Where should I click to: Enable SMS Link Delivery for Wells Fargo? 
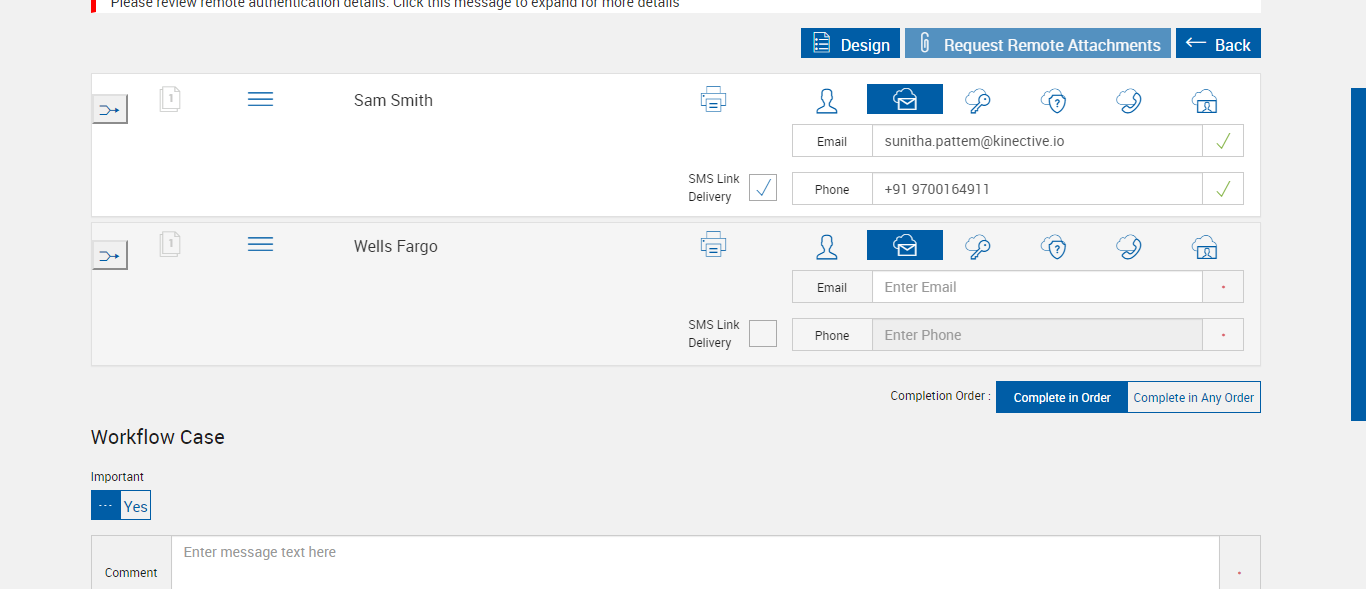[x=763, y=333]
